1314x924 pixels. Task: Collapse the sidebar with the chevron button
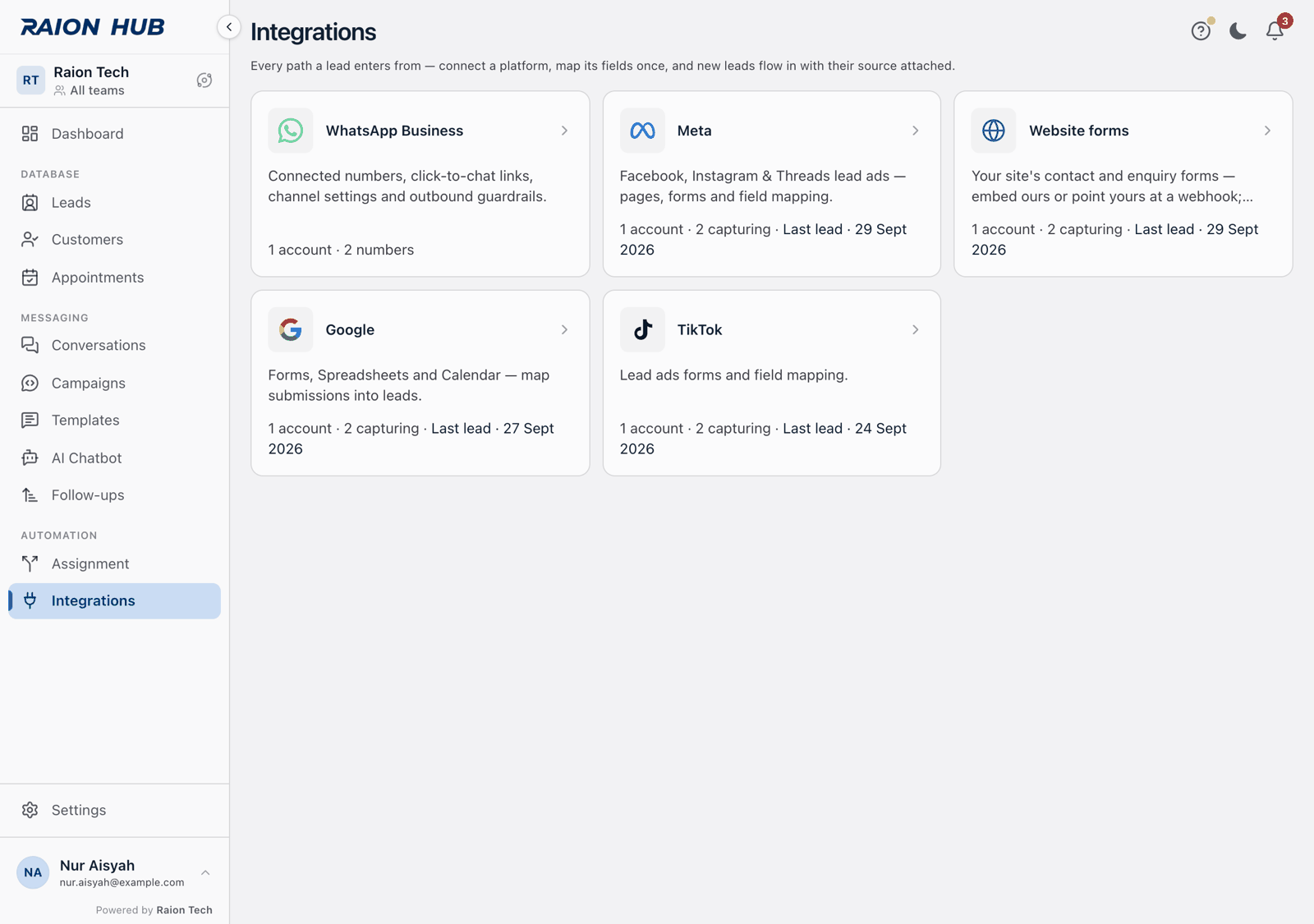click(x=229, y=27)
